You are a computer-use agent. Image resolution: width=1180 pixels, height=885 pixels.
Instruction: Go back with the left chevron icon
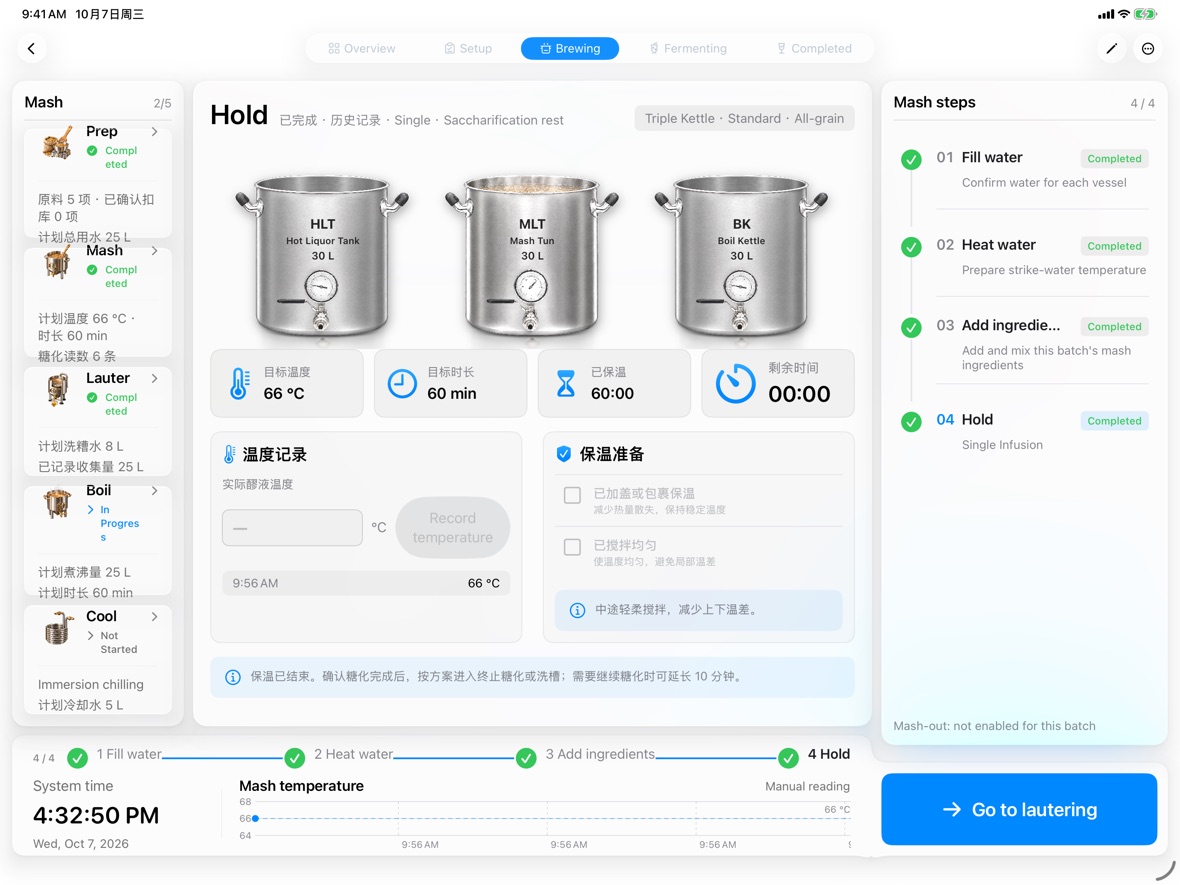[31, 48]
